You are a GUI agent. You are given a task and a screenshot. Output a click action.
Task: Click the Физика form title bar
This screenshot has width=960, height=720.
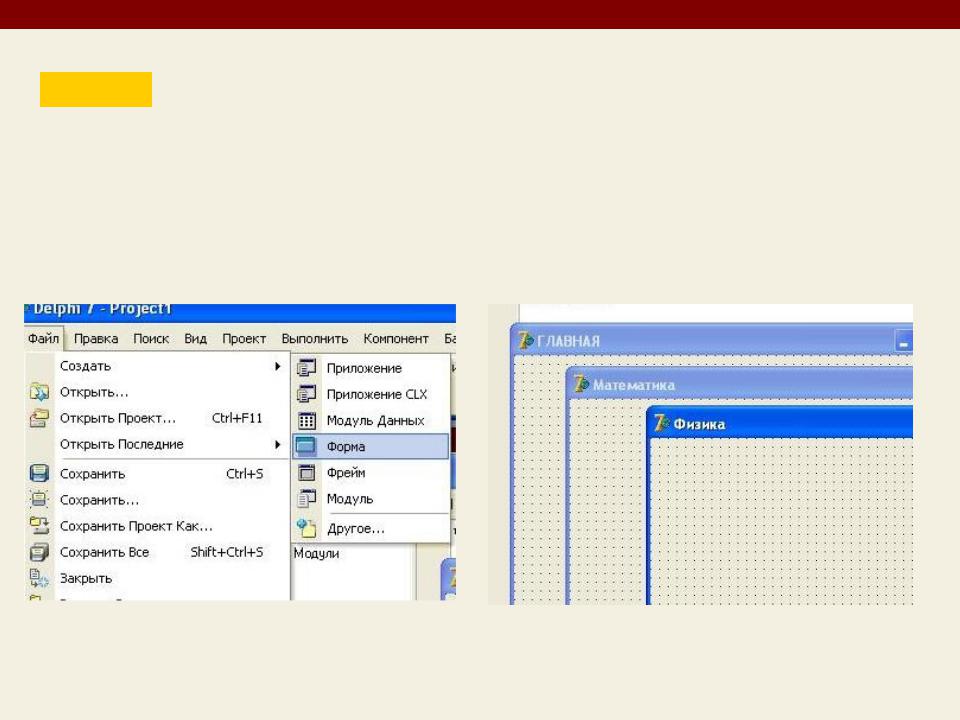(780, 423)
